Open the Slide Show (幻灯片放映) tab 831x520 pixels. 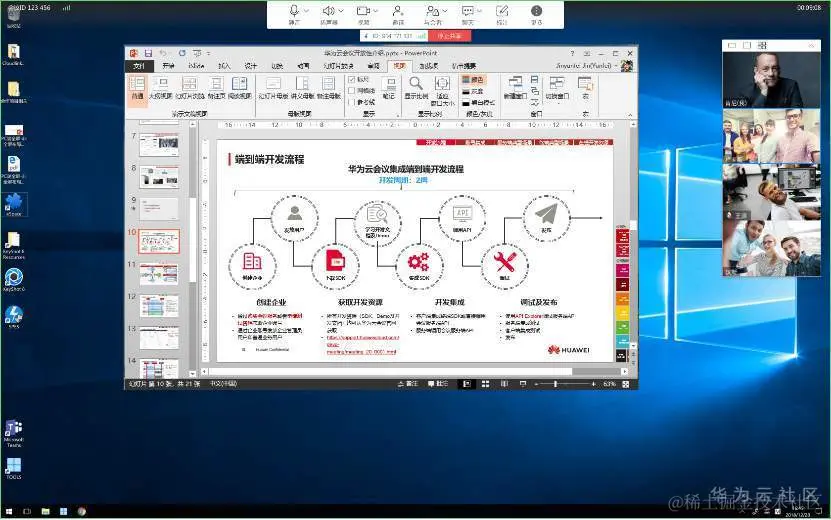339,66
